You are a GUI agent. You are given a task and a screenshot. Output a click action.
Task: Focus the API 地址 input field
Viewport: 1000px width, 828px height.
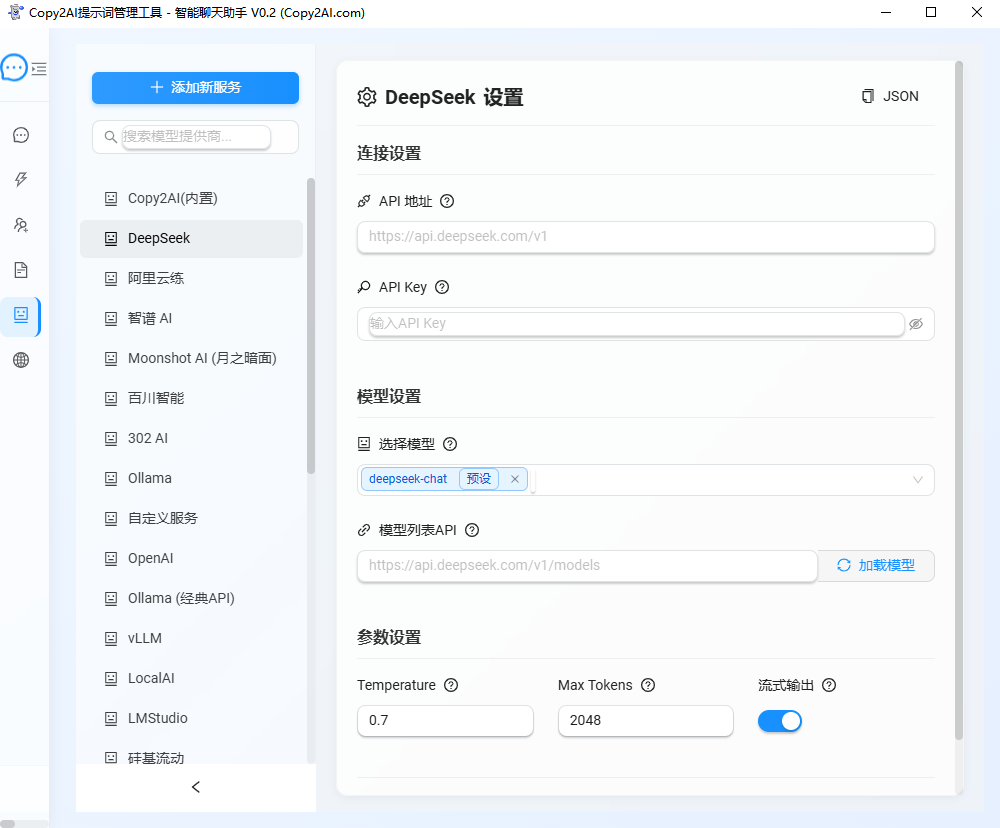point(645,237)
